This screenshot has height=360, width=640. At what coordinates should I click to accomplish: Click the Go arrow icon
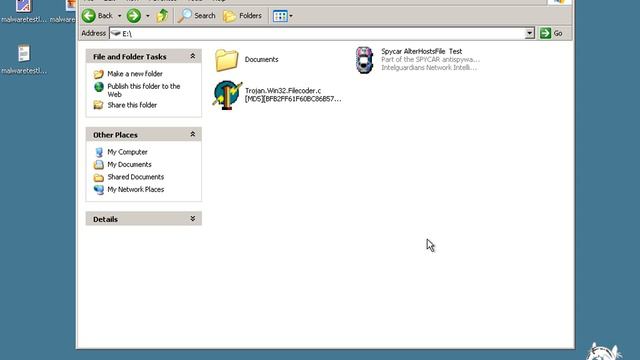point(545,33)
